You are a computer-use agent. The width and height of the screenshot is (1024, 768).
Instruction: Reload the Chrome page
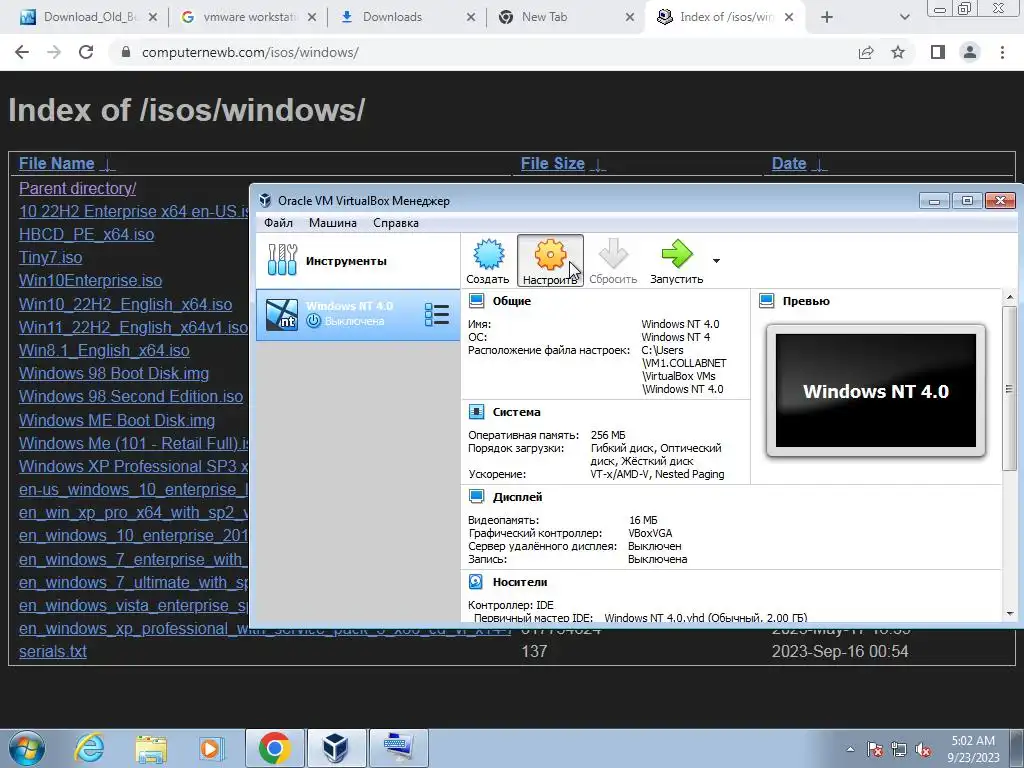pos(86,52)
